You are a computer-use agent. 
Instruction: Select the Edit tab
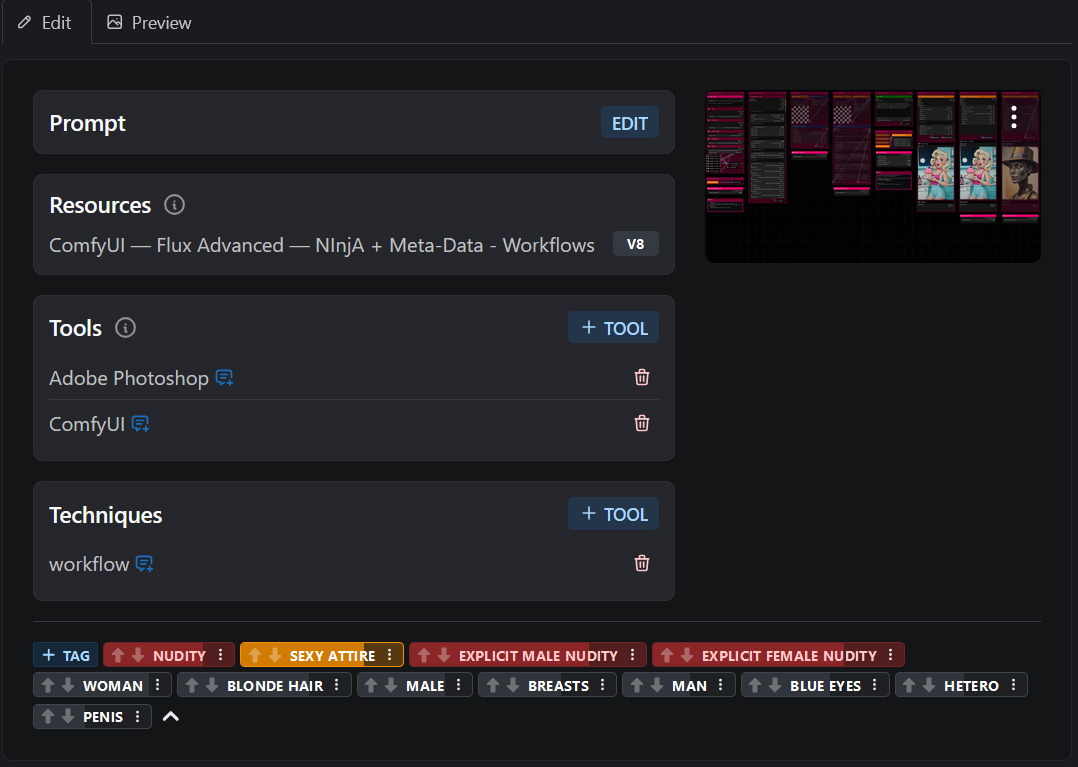(45, 23)
